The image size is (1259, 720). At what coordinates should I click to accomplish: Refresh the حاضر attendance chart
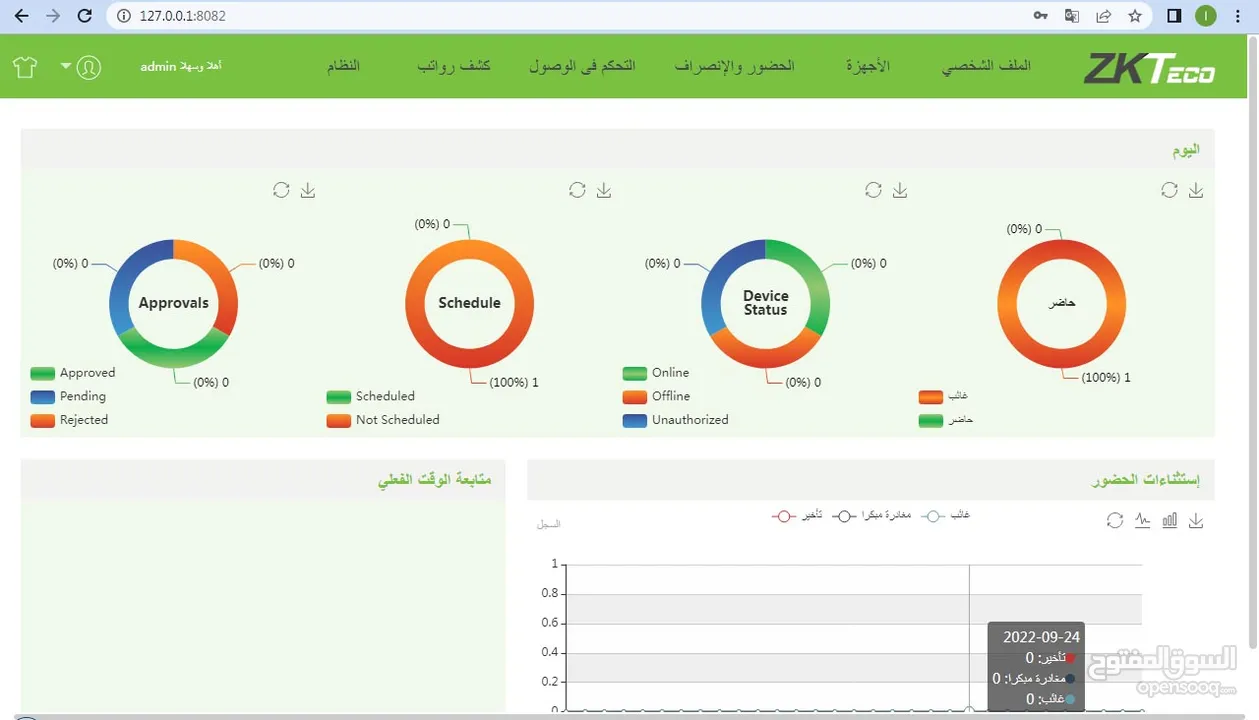[x=1169, y=190]
